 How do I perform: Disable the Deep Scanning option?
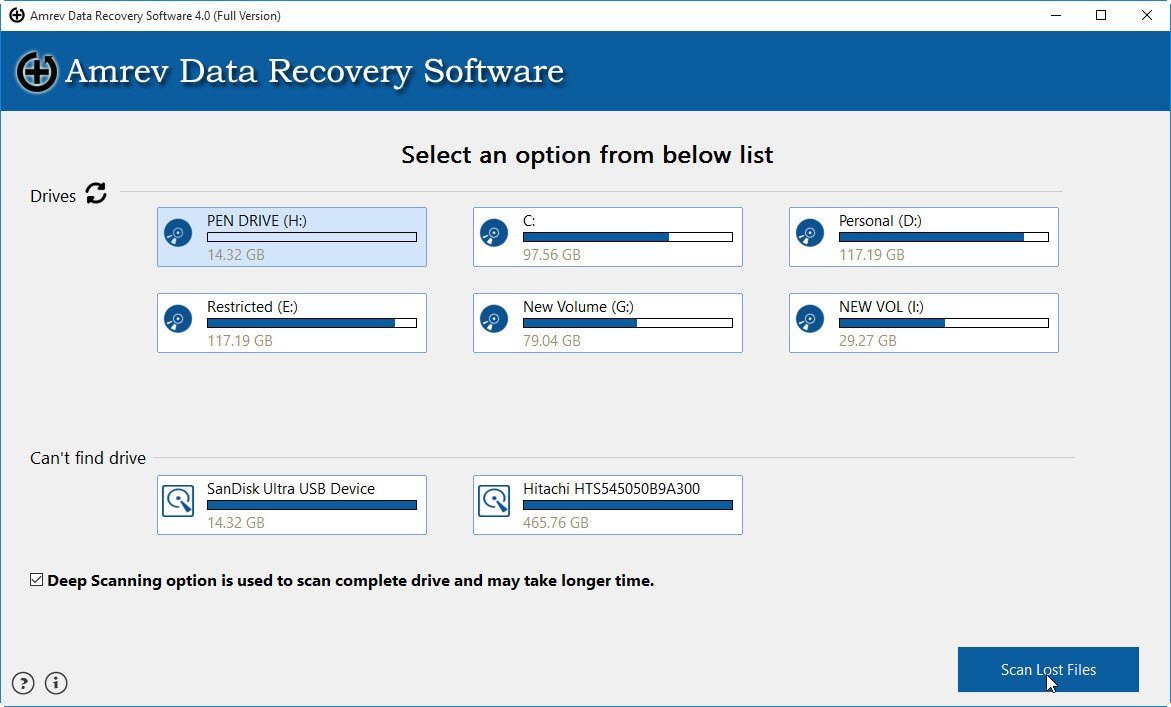[35, 580]
